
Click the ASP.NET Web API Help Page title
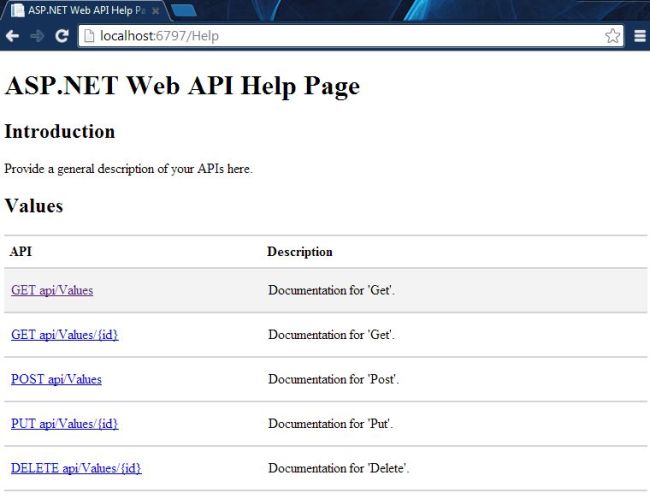point(182,86)
